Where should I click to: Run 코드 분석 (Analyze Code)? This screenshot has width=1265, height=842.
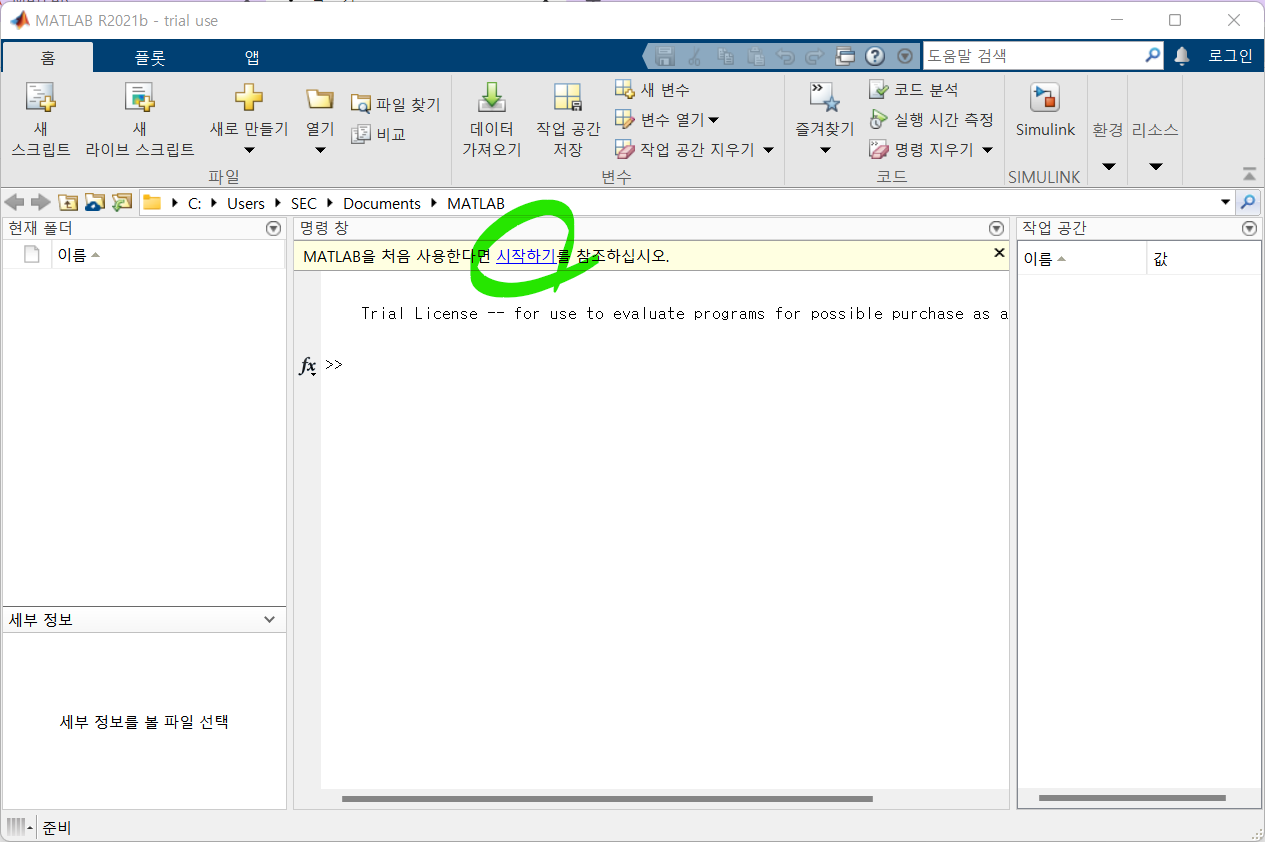(x=914, y=90)
